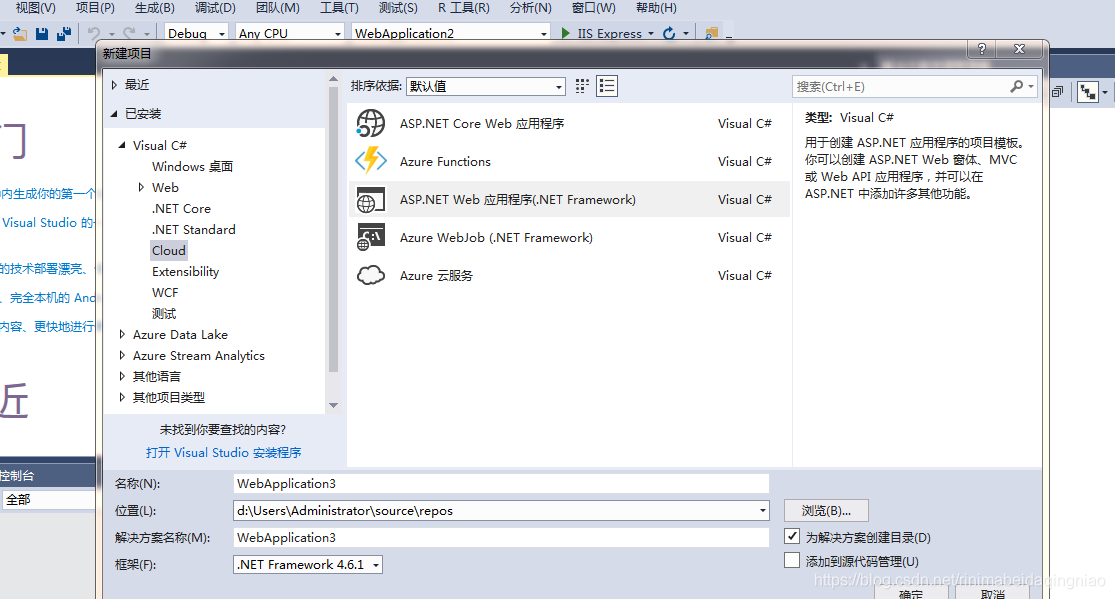The image size is (1115, 599).
Task: Open the WebApplication2 startup project dropdown
Action: coord(451,33)
